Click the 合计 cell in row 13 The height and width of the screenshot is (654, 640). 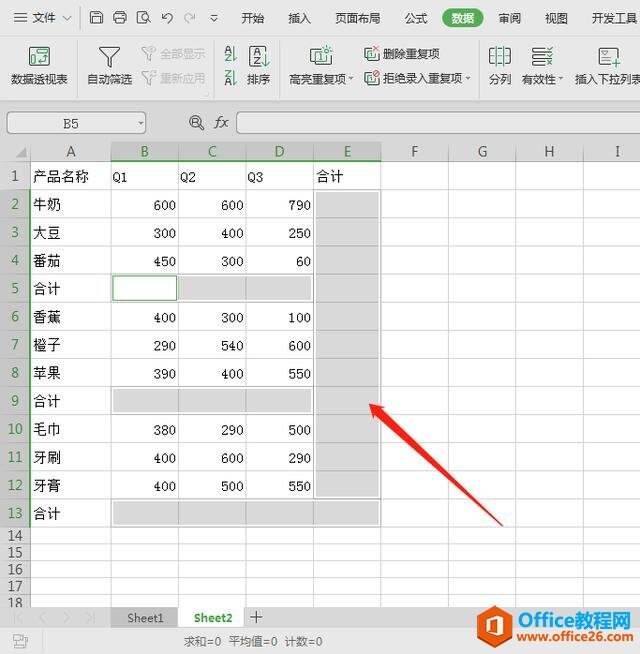click(x=71, y=513)
